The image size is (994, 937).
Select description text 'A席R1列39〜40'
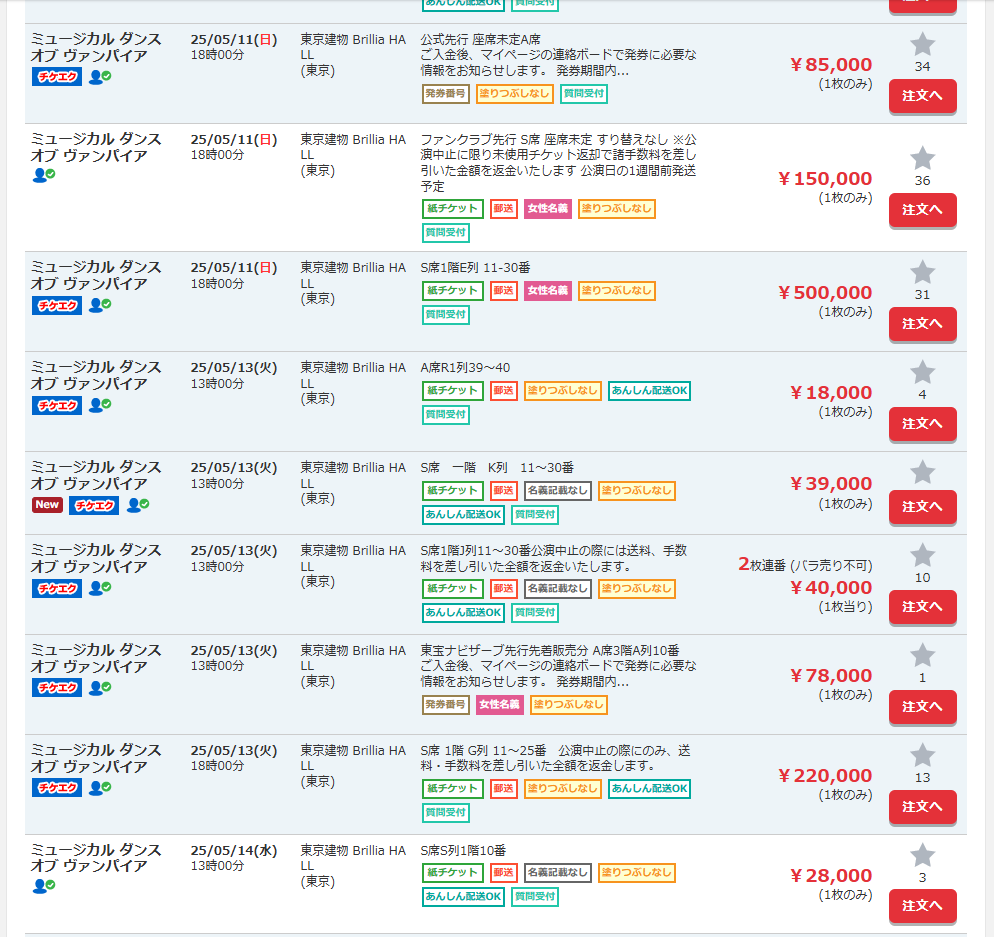[x=465, y=368]
